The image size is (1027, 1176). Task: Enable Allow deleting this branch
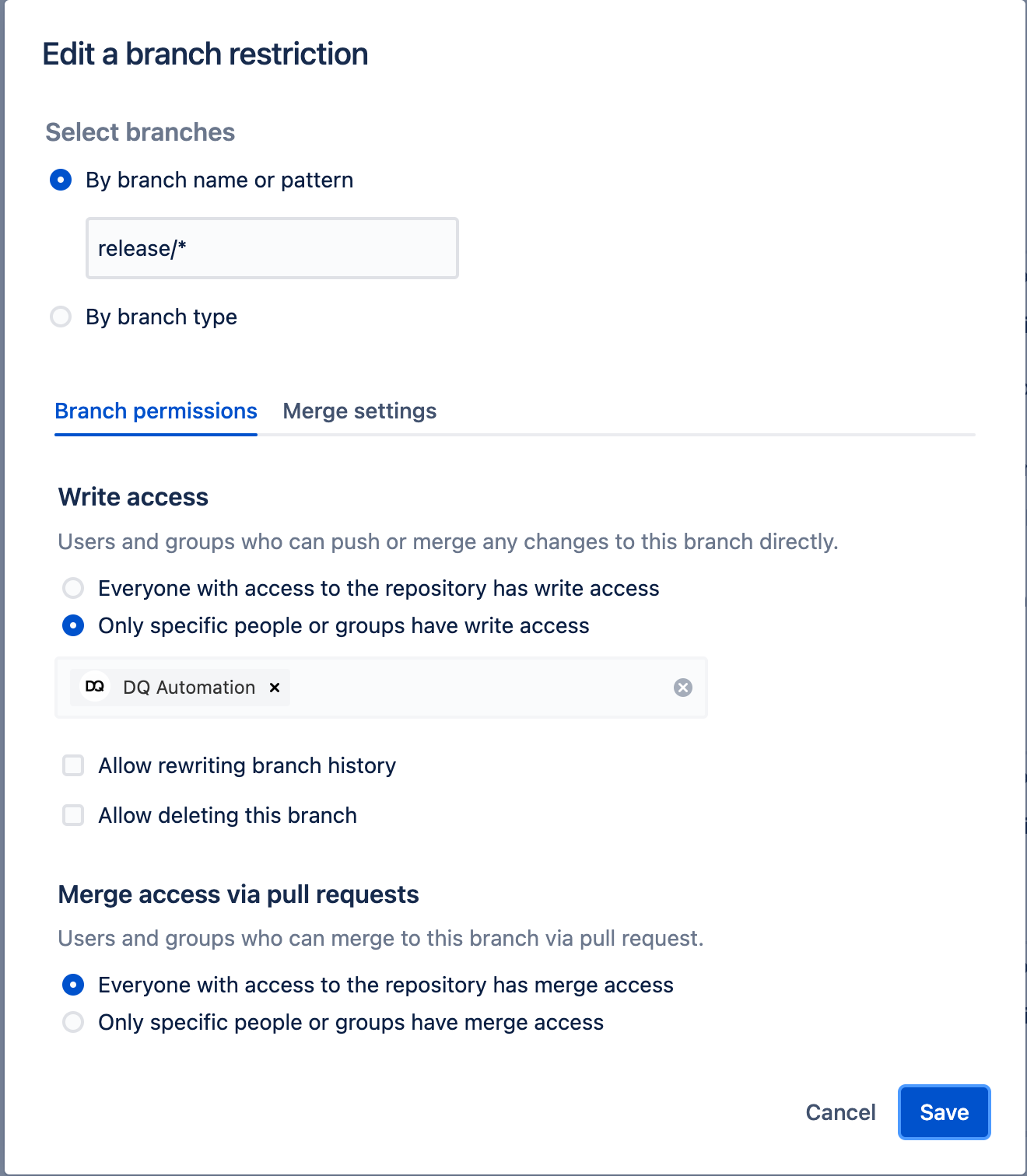[72, 815]
